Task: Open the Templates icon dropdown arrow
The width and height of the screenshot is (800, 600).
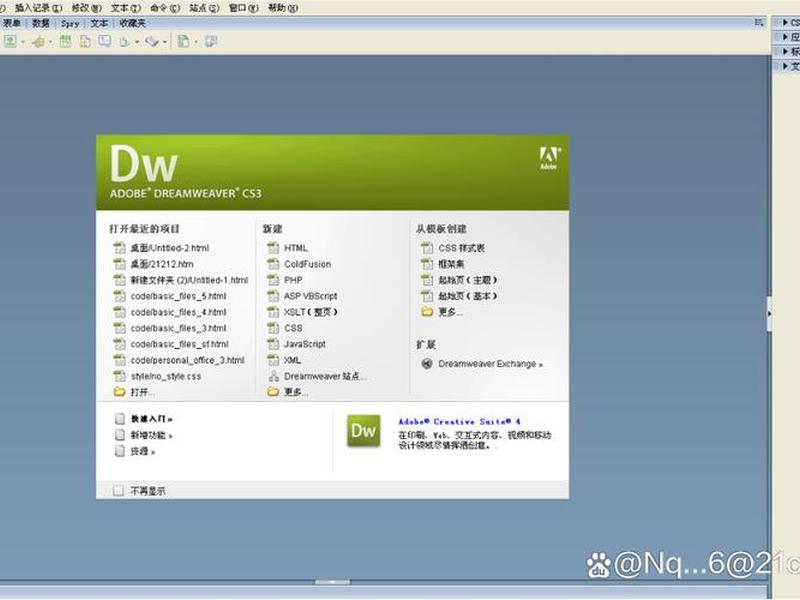Action: point(195,42)
